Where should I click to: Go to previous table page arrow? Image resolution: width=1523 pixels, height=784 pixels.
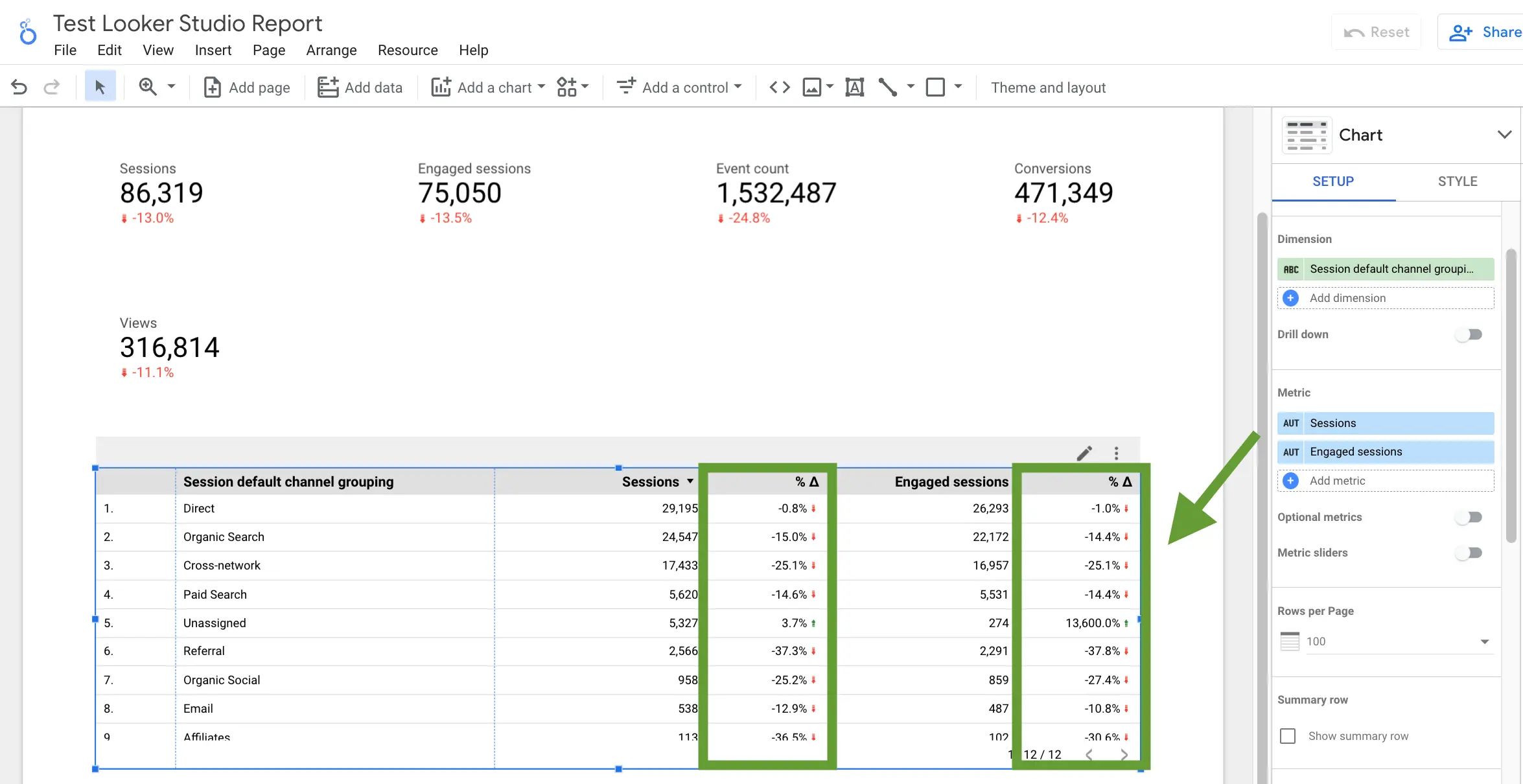tap(1089, 755)
